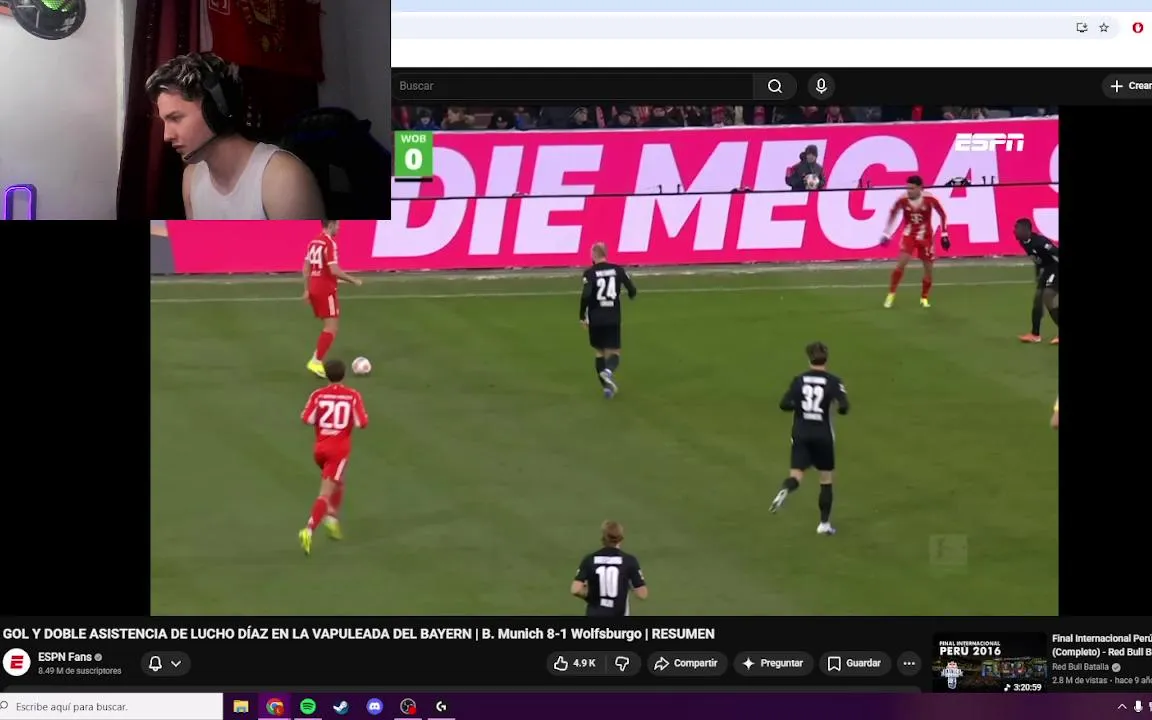Open the Final Internacional Perú recommended video title
Image resolution: width=1152 pixels, height=720 pixels.
pyautogui.click(x=1101, y=645)
